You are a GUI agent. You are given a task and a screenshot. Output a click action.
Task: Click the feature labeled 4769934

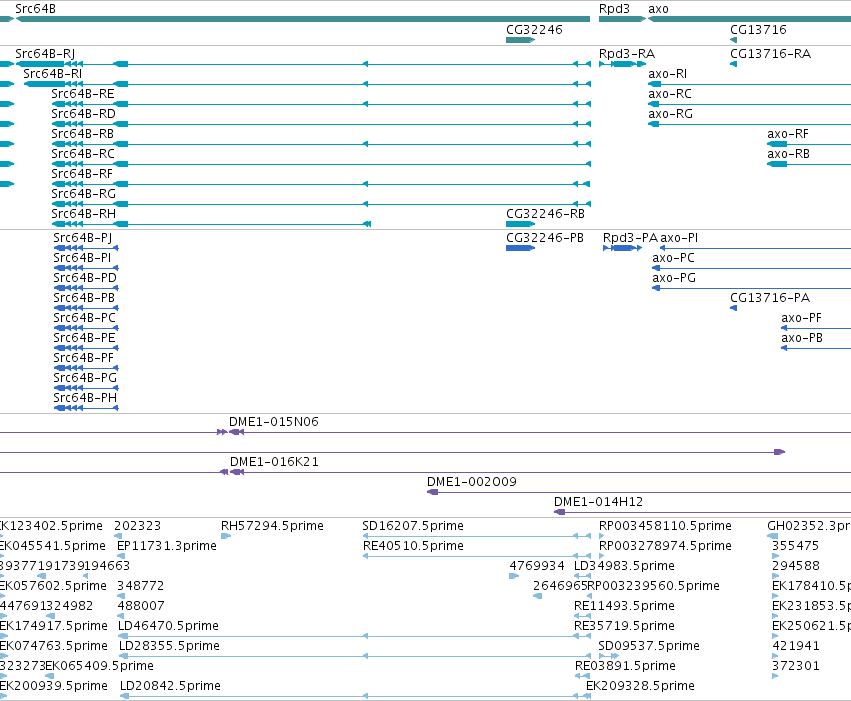[537, 566]
